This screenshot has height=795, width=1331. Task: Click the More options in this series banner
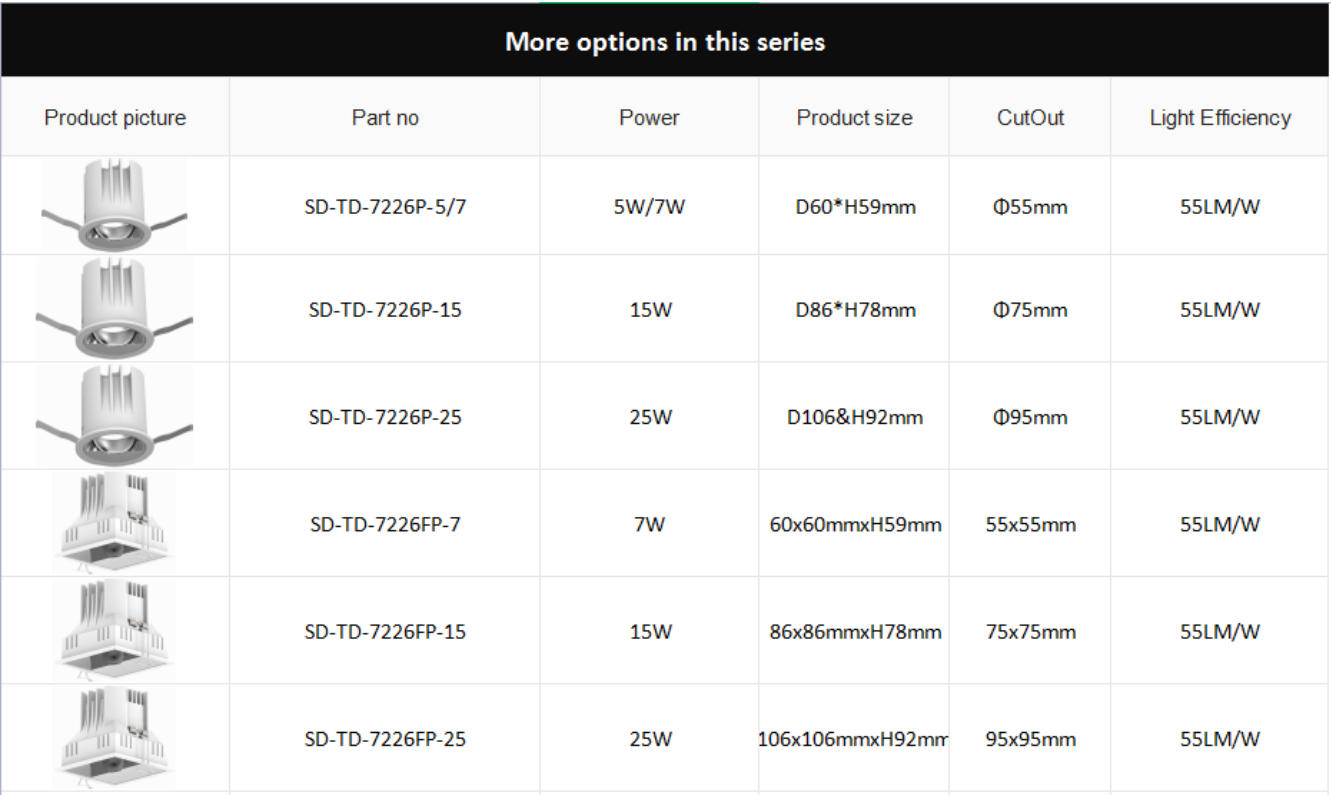pos(665,41)
